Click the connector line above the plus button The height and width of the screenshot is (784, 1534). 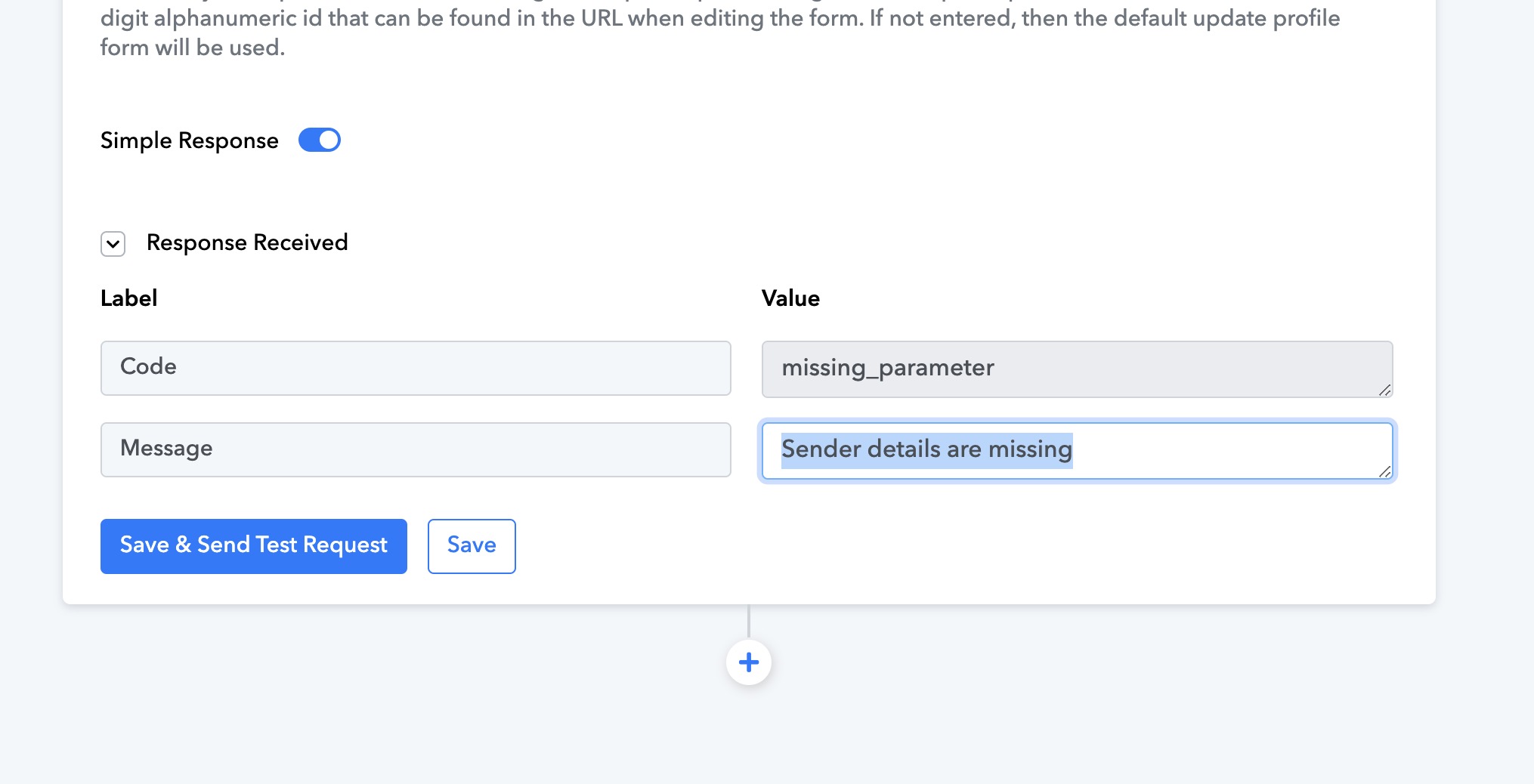pyautogui.click(x=748, y=622)
